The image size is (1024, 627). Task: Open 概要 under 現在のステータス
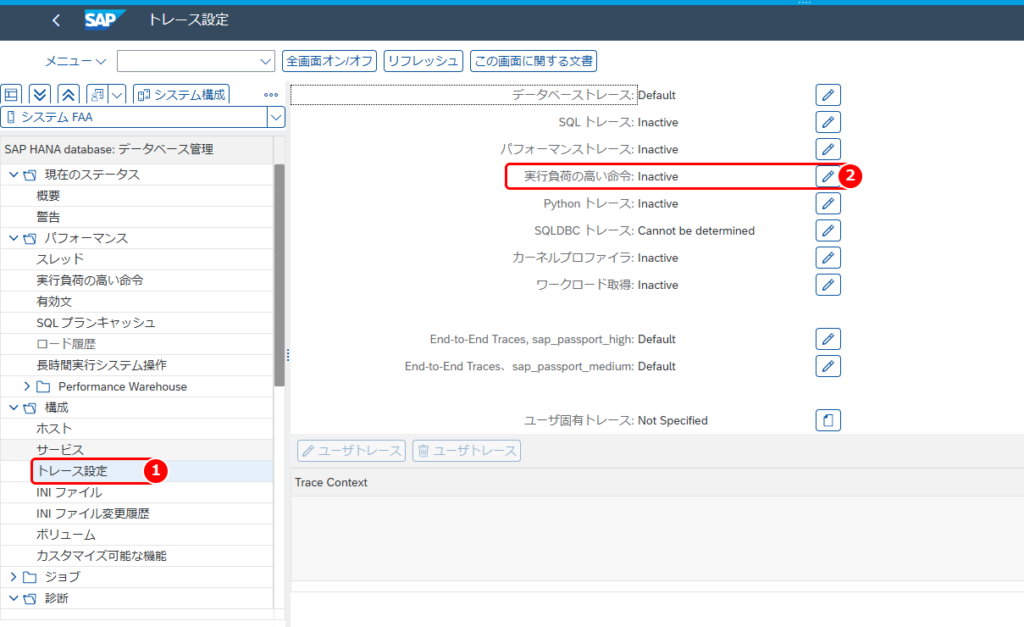48,196
